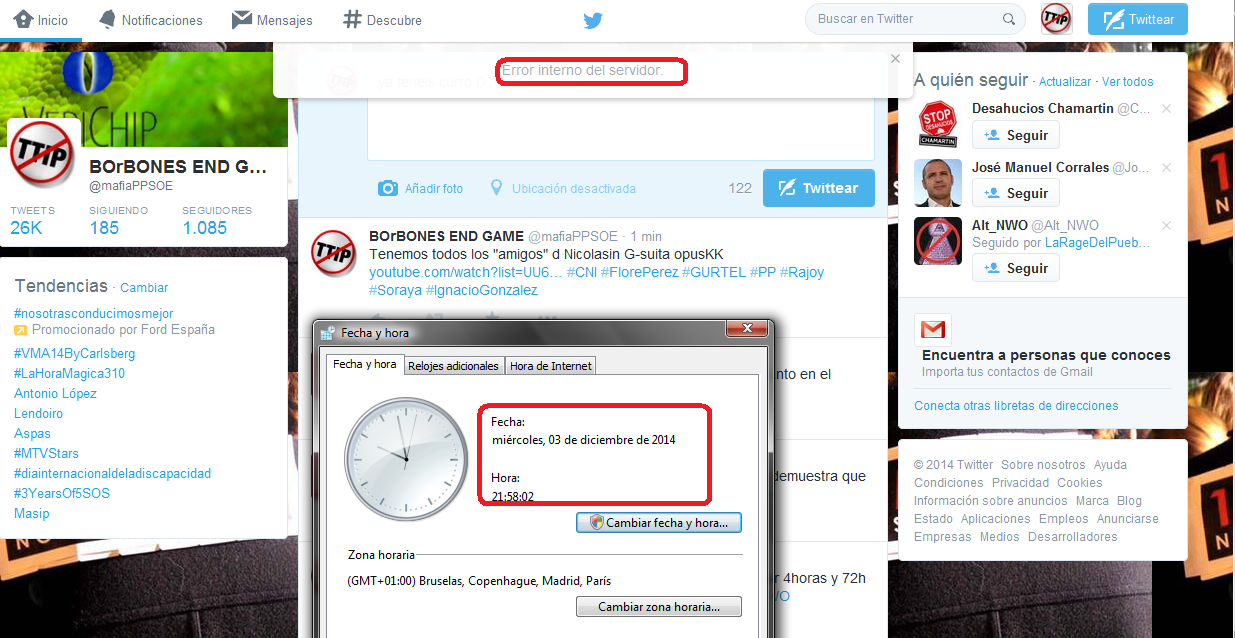This screenshot has width=1235, height=638.
Task: Open the Lendoiro trend
Action: (38, 413)
